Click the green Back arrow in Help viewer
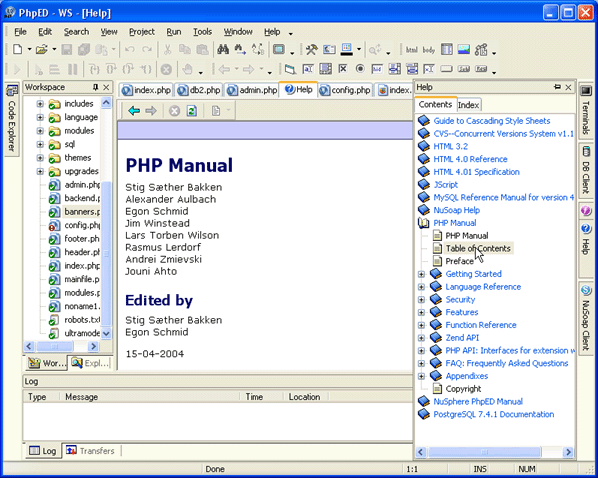The image size is (598, 478). point(134,111)
